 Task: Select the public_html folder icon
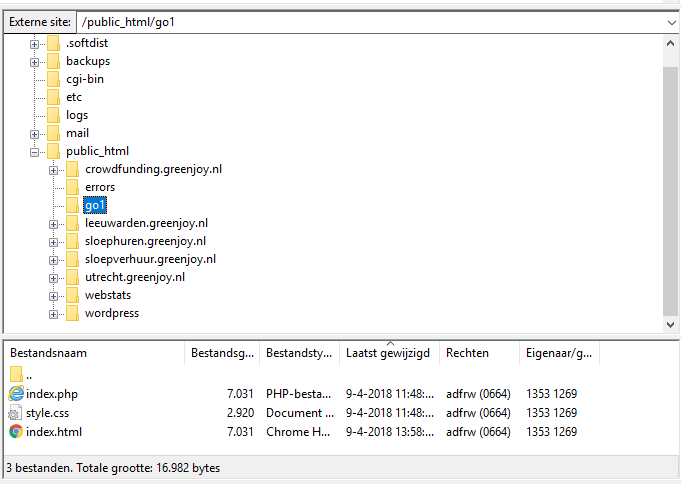[53, 151]
